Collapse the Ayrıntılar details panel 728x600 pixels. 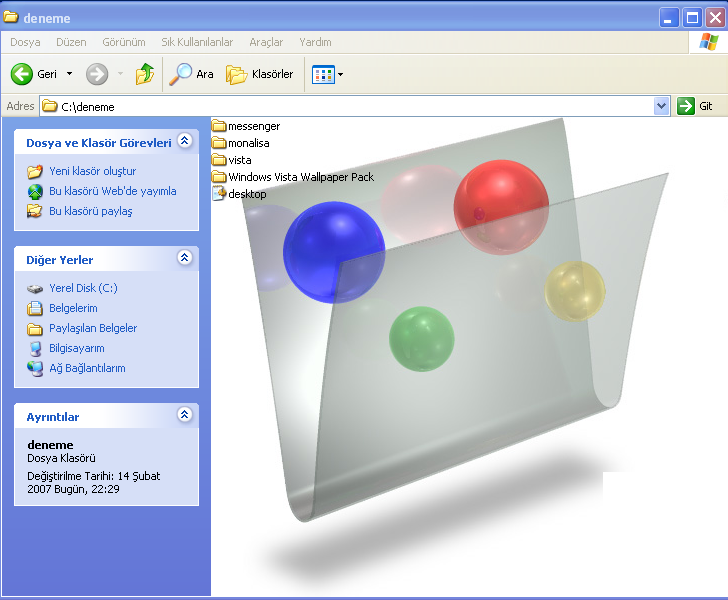(184, 415)
